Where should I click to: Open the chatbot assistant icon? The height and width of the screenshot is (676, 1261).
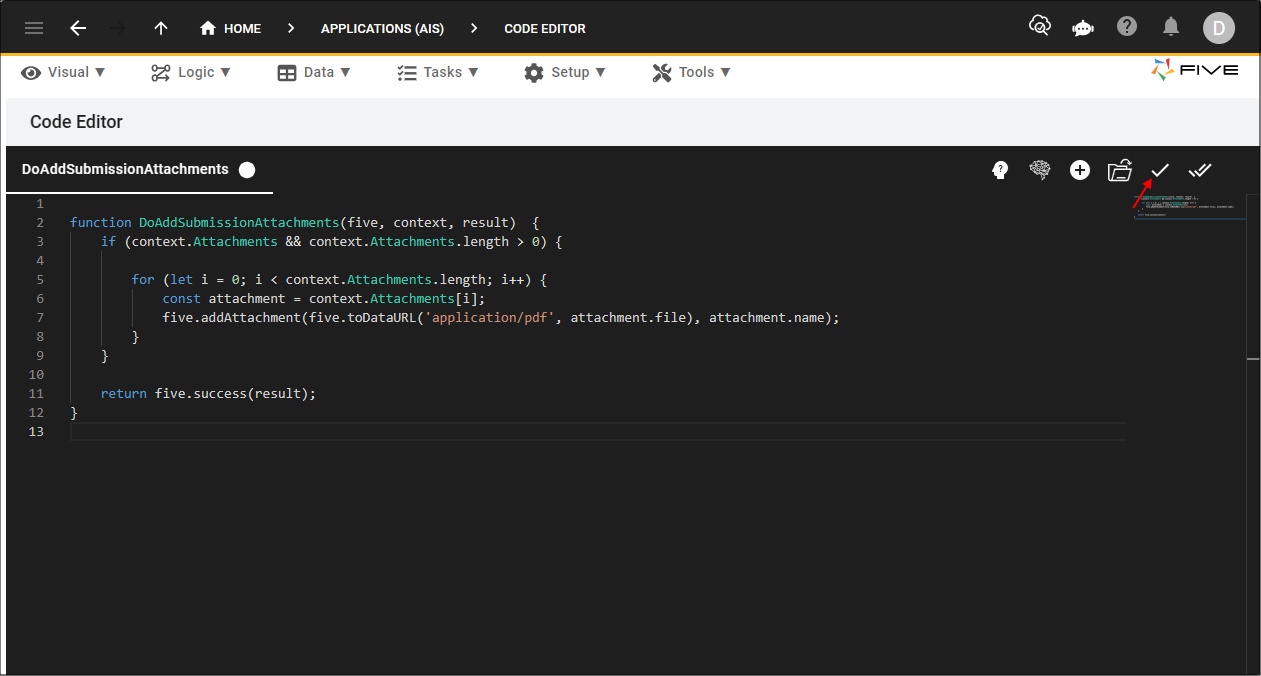pos(1082,28)
